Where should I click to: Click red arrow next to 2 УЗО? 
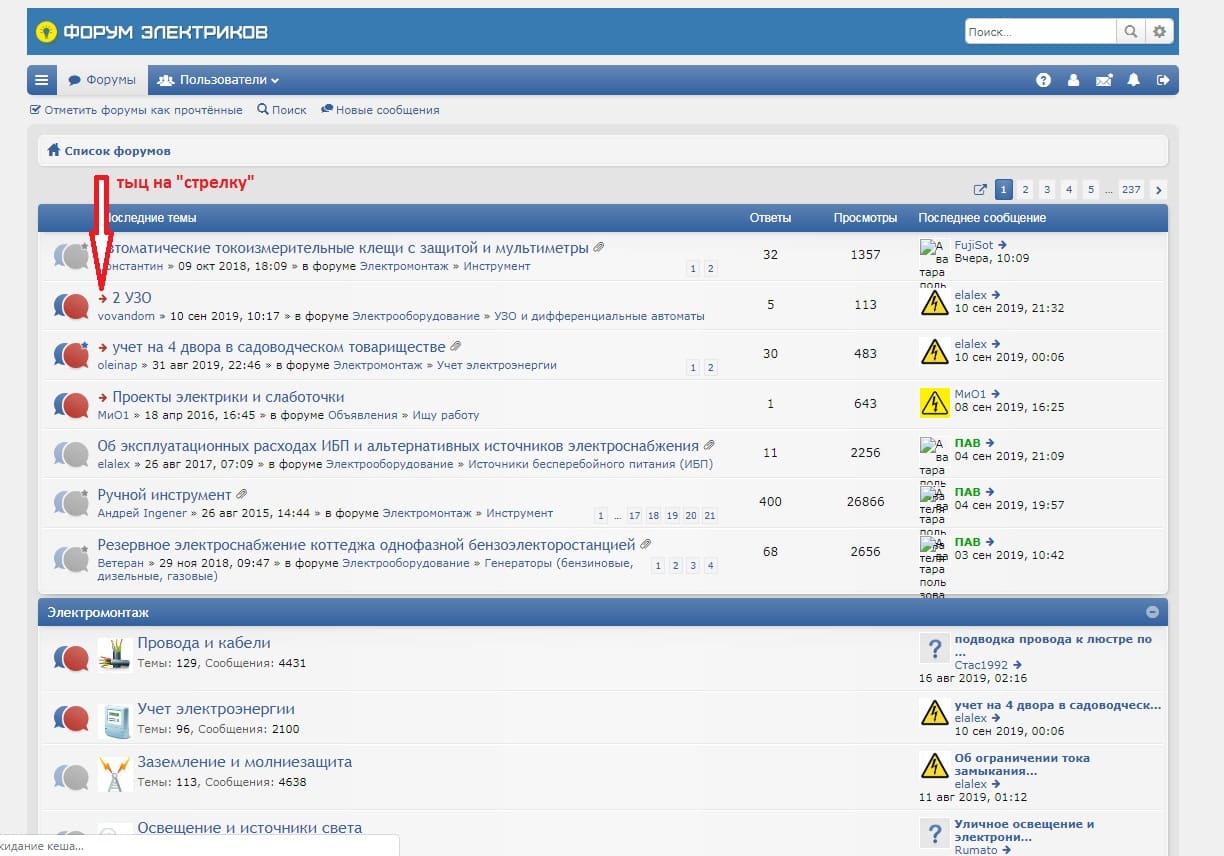103,298
